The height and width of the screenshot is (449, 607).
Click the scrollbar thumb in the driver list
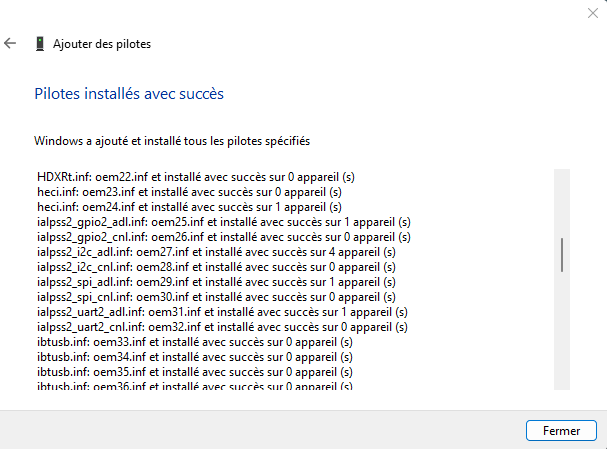[x=562, y=254]
